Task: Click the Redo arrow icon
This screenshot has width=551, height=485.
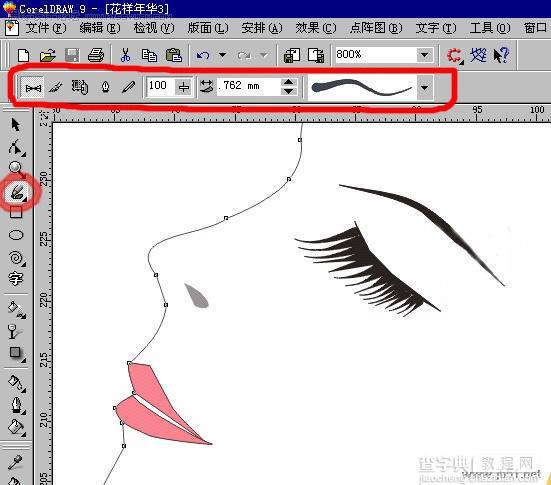Action: [244, 56]
